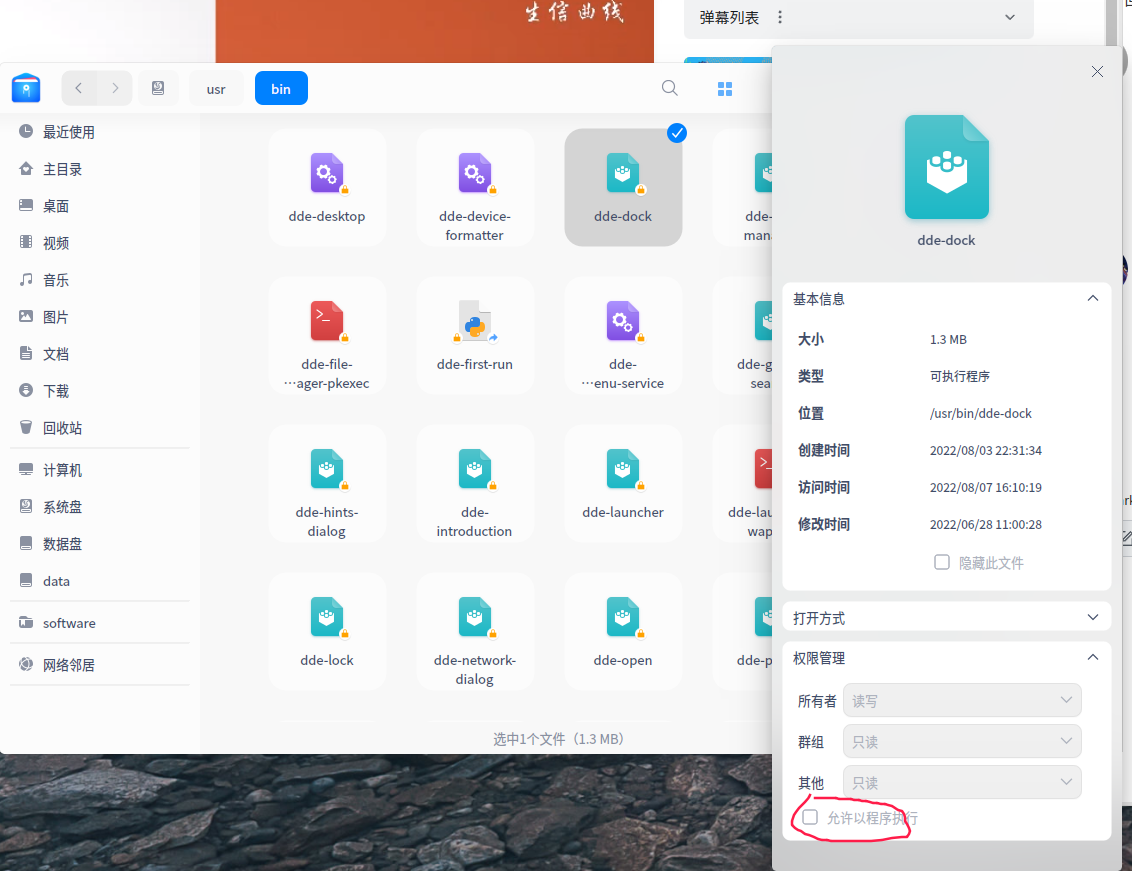Select the dde-hints-dialog file
This screenshot has height=871, width=1132.
point(327,484)
